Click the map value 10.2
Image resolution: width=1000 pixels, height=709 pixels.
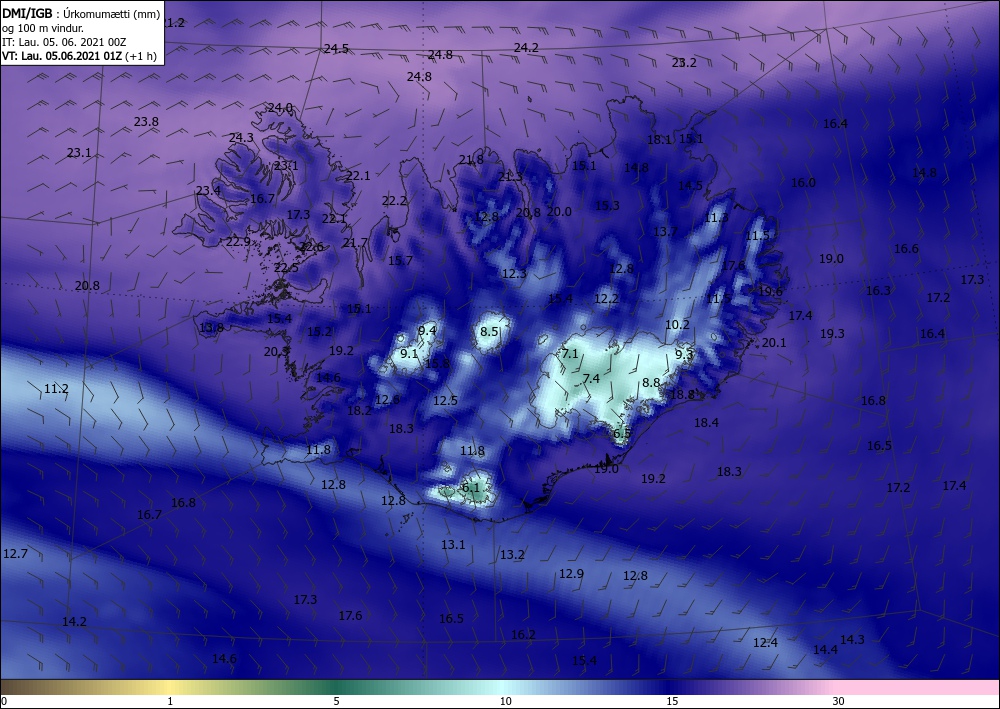pyautogui.click(x=677, y=324)
